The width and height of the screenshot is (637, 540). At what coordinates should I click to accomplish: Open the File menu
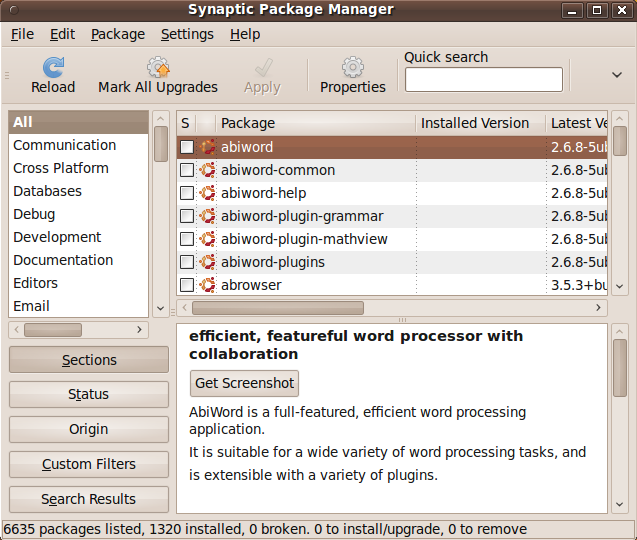[x=22, y=34]
